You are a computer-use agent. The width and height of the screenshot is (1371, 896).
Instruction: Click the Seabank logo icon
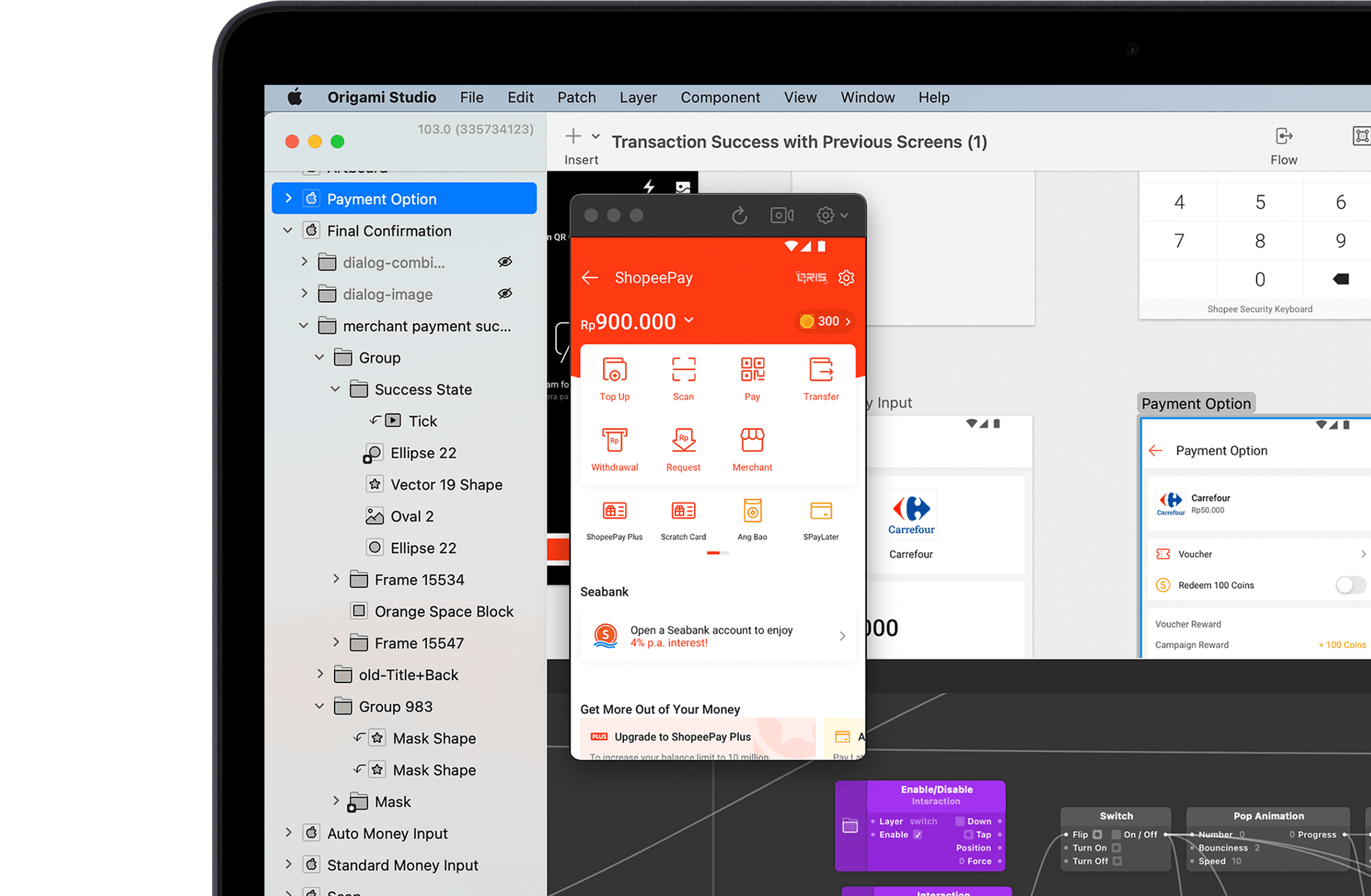pos(605,636)
